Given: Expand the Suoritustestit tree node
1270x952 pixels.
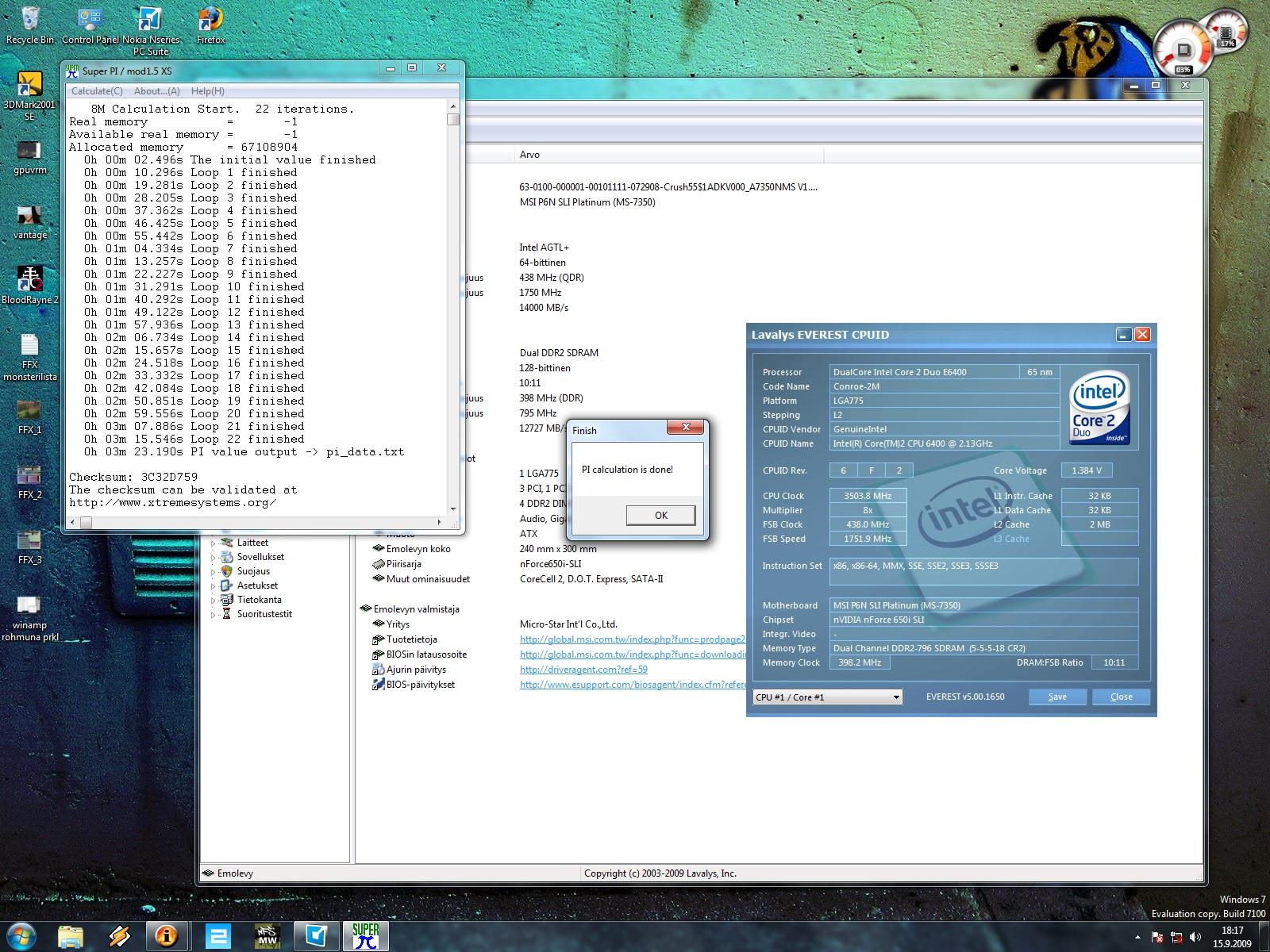Looking at the screenshot, I should coord(213,615).
